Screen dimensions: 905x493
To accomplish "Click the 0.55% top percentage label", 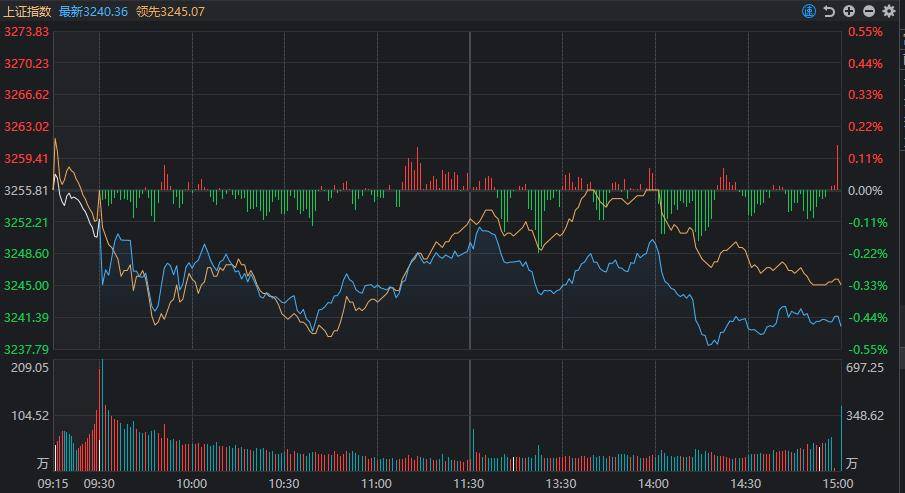I will [x=865, y=32].
